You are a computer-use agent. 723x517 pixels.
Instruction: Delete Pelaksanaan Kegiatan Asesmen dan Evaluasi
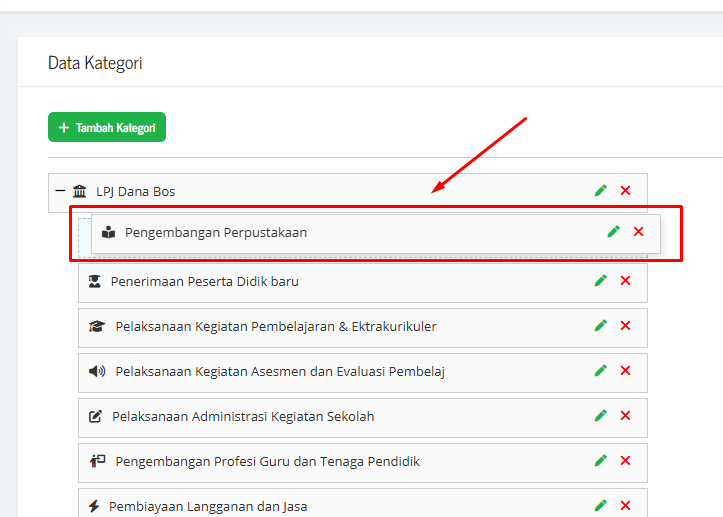coord(626,371)
